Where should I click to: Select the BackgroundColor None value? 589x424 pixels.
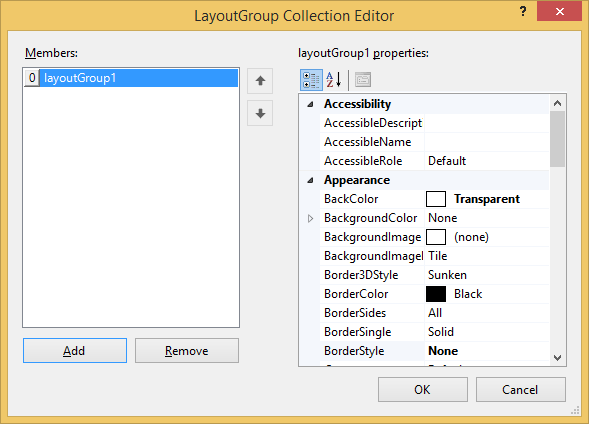coord(443,218)
